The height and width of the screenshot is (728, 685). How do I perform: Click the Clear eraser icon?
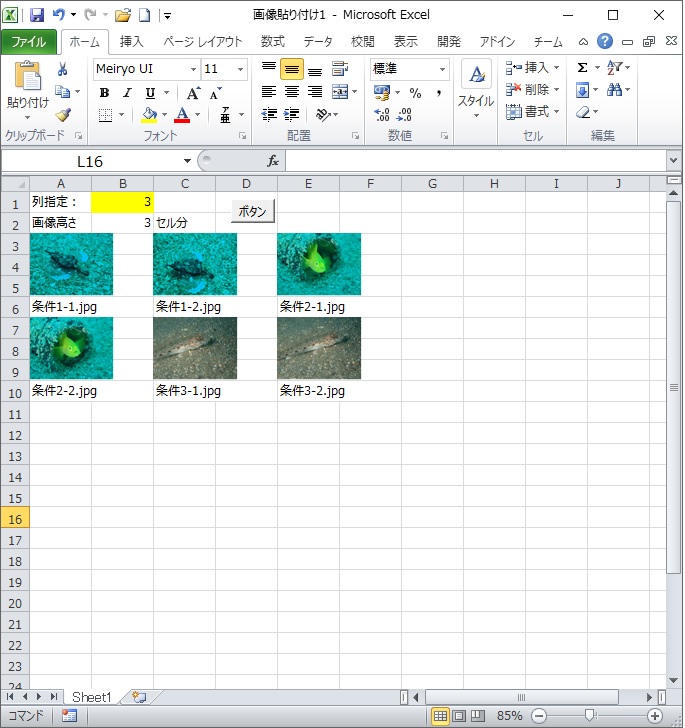[583, 112]
